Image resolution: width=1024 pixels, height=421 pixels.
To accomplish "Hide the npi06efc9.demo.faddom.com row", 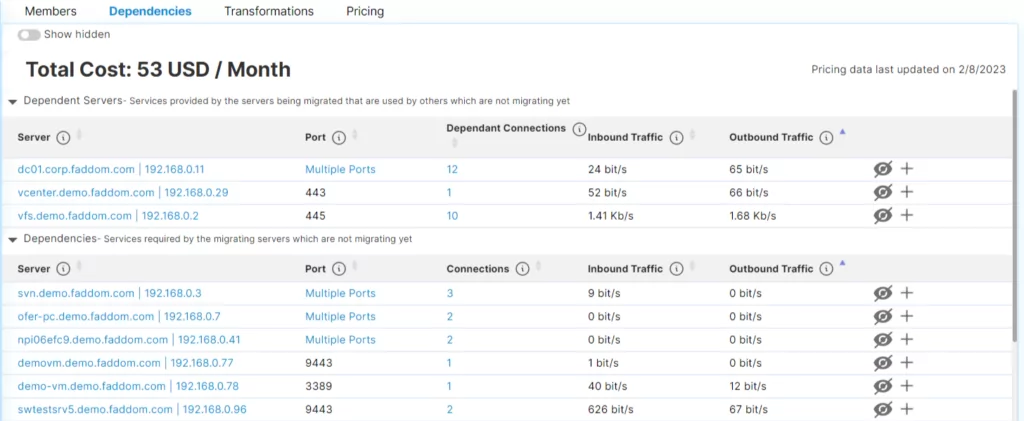I will [883, 340].
